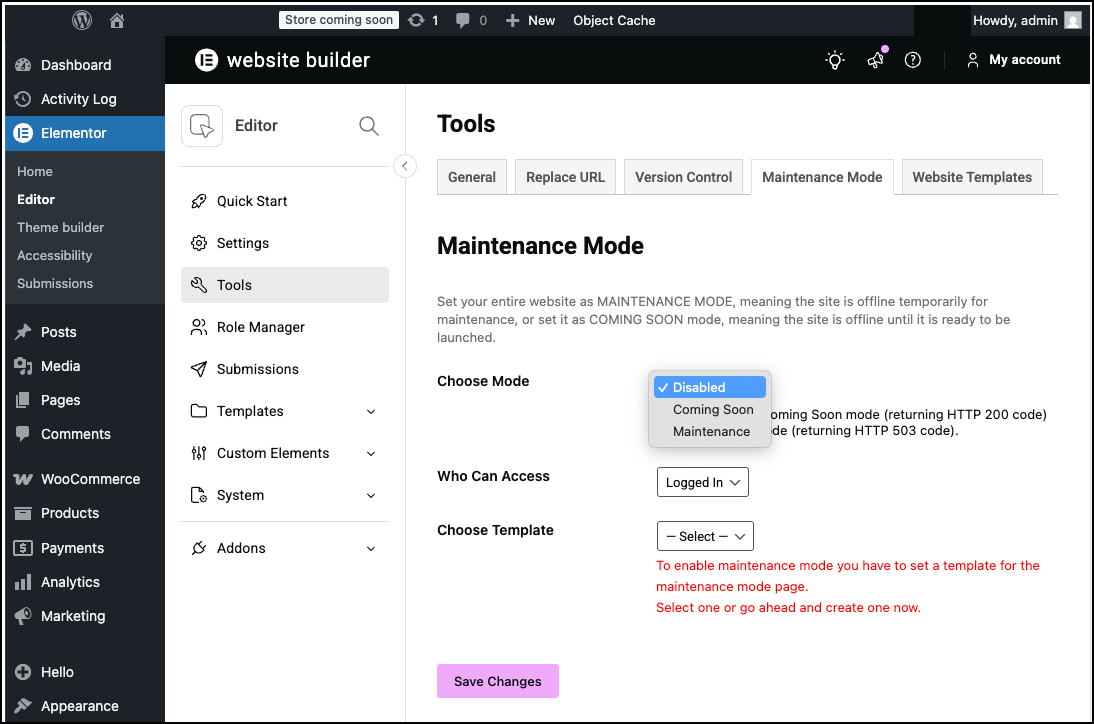1094x724 pixels.
Task: Open Theme builder submenu link
Action: [61, 227]
